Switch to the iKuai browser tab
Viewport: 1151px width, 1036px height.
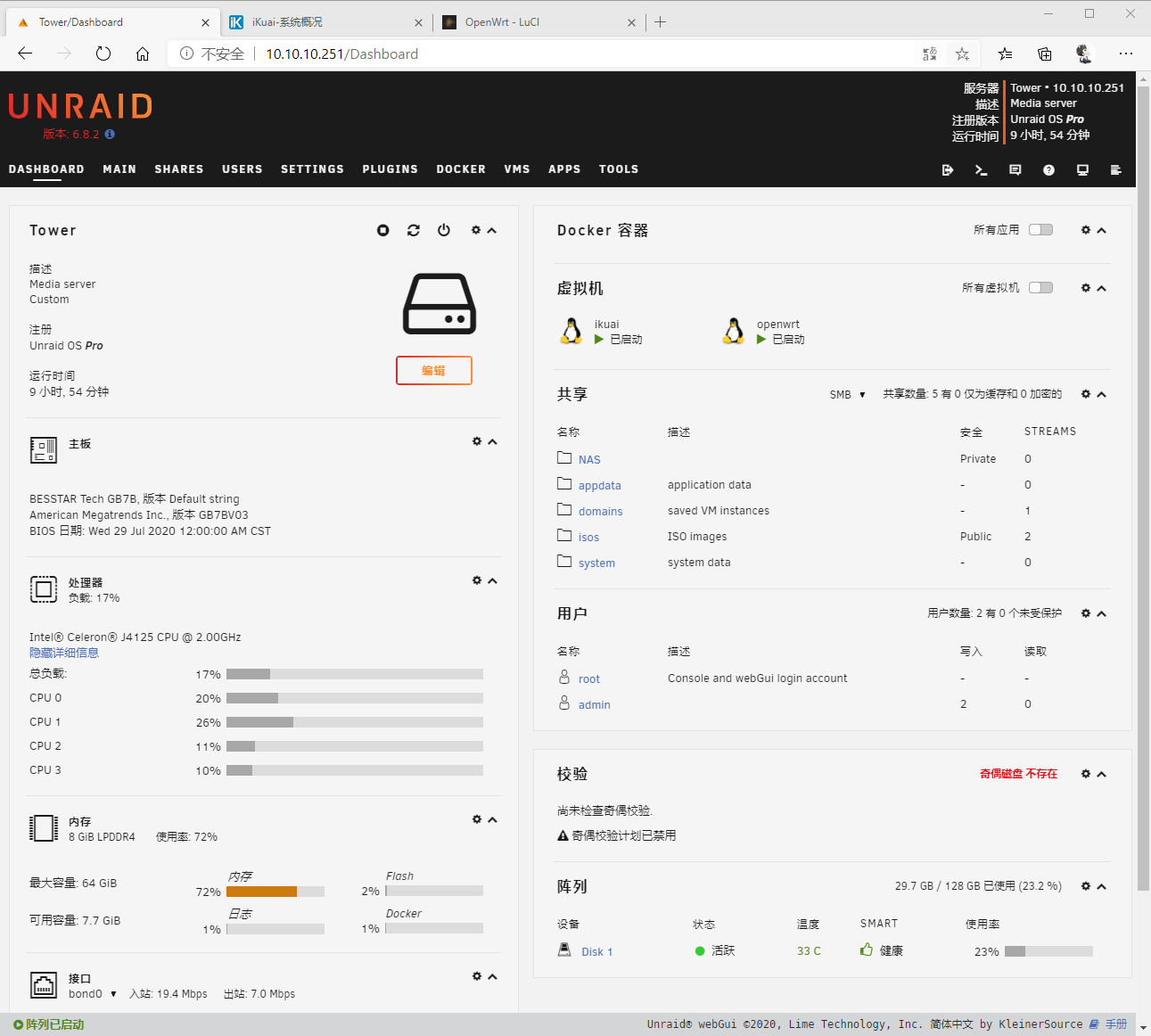click(x=325, y=22)
